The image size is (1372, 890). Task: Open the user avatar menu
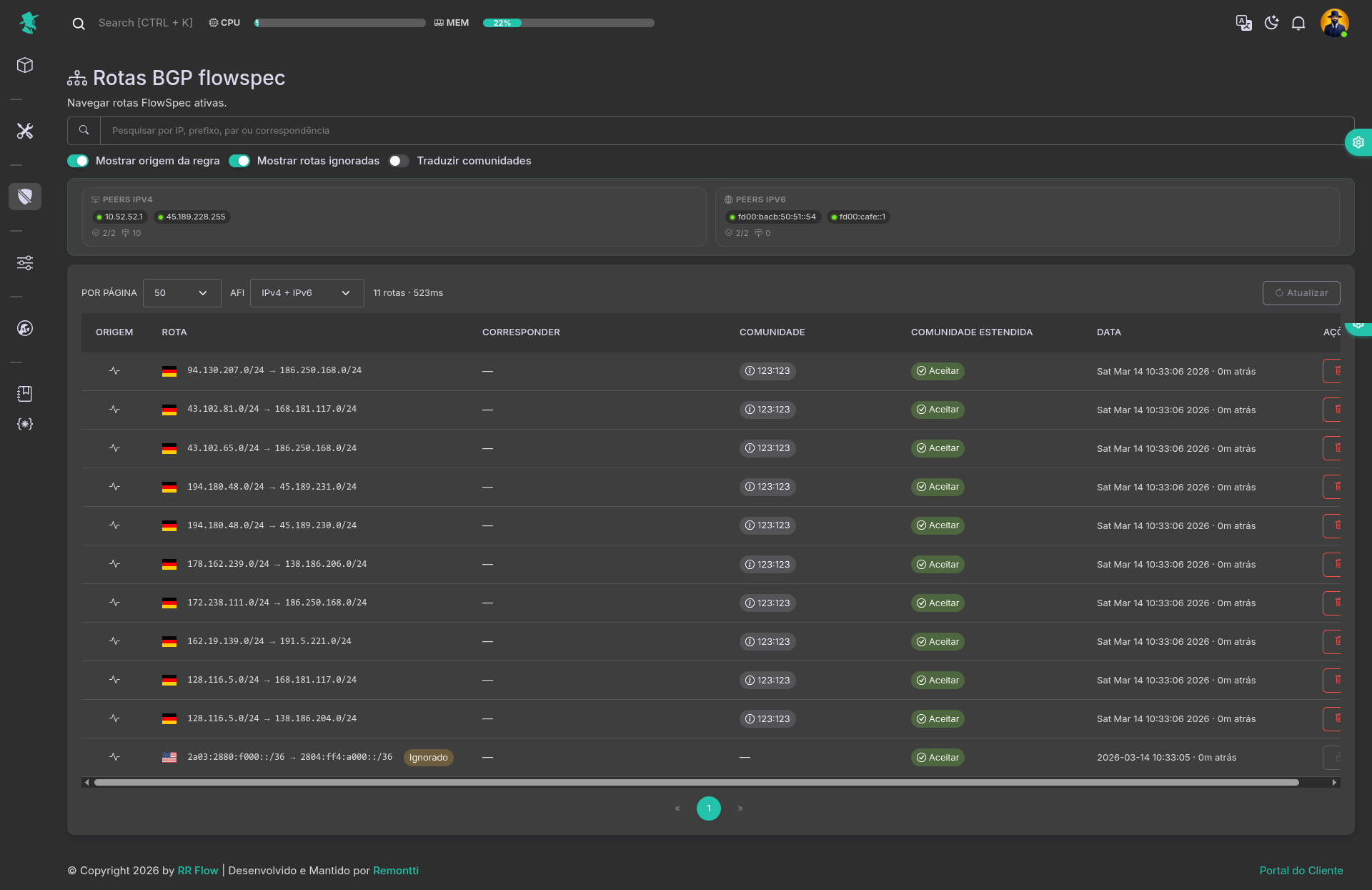click(x=1334, y=23)
